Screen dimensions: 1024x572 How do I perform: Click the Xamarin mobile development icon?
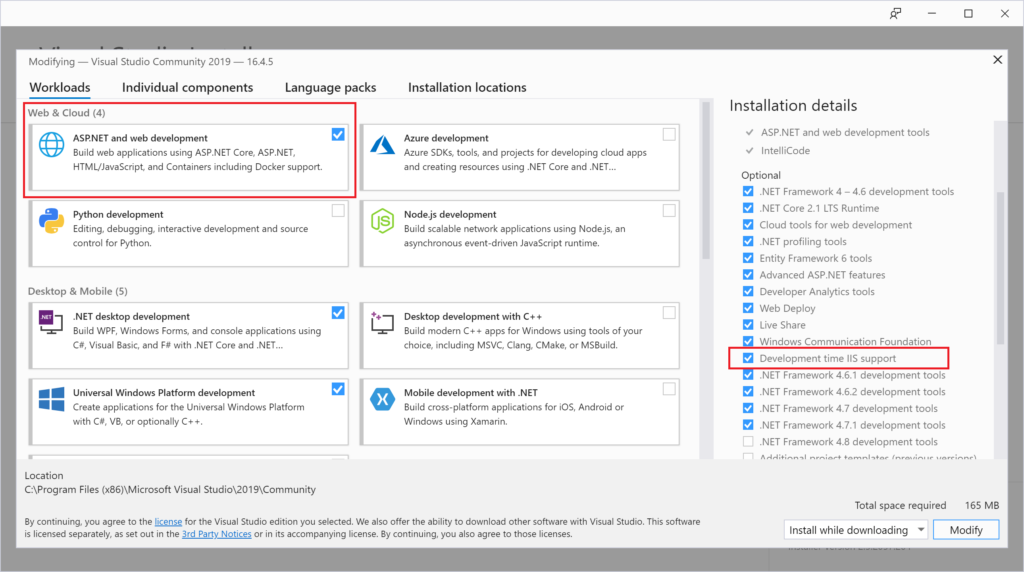[383, 399]
